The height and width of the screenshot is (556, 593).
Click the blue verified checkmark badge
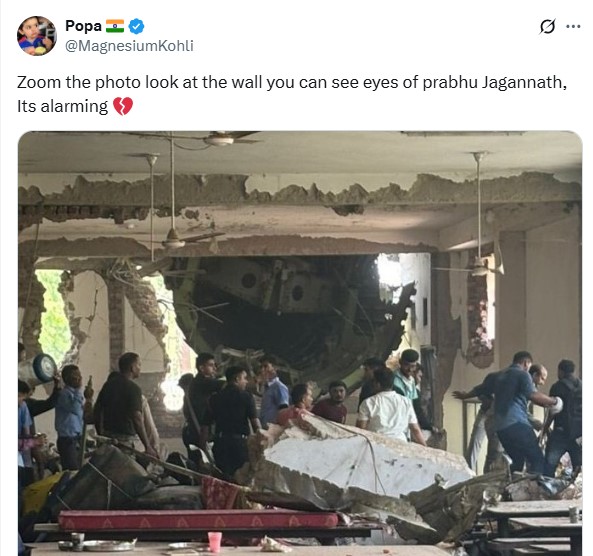[x=136, y=26]
